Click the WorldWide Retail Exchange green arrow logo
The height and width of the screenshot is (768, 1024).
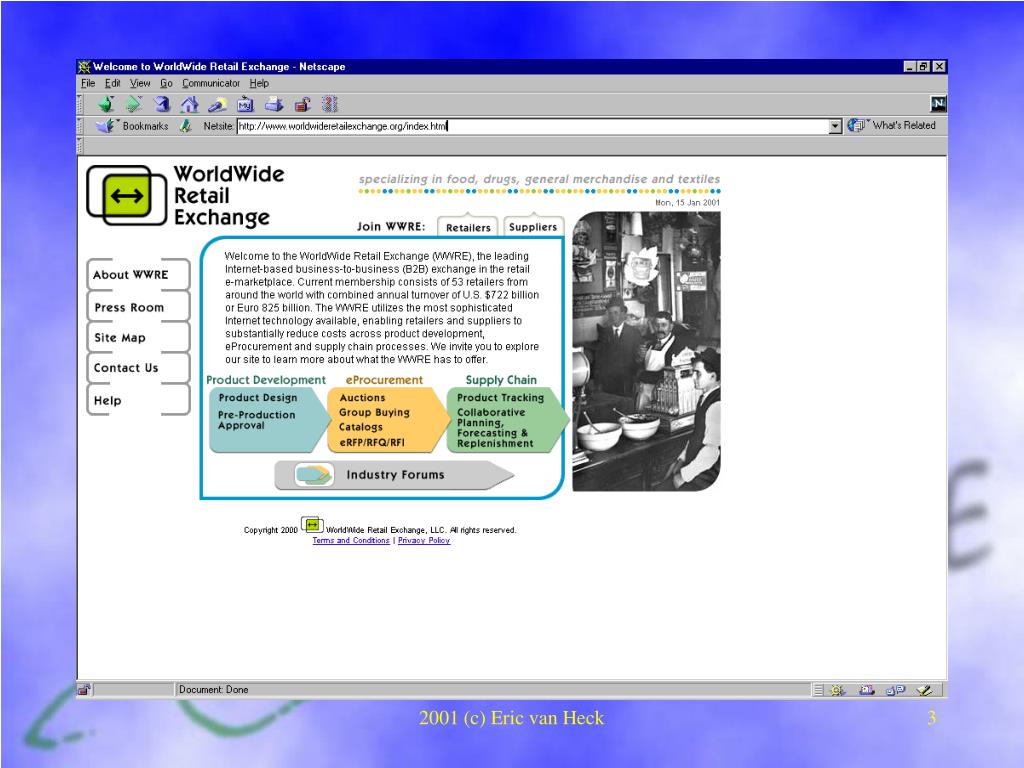pyautogui.click(x=127, y=195)
